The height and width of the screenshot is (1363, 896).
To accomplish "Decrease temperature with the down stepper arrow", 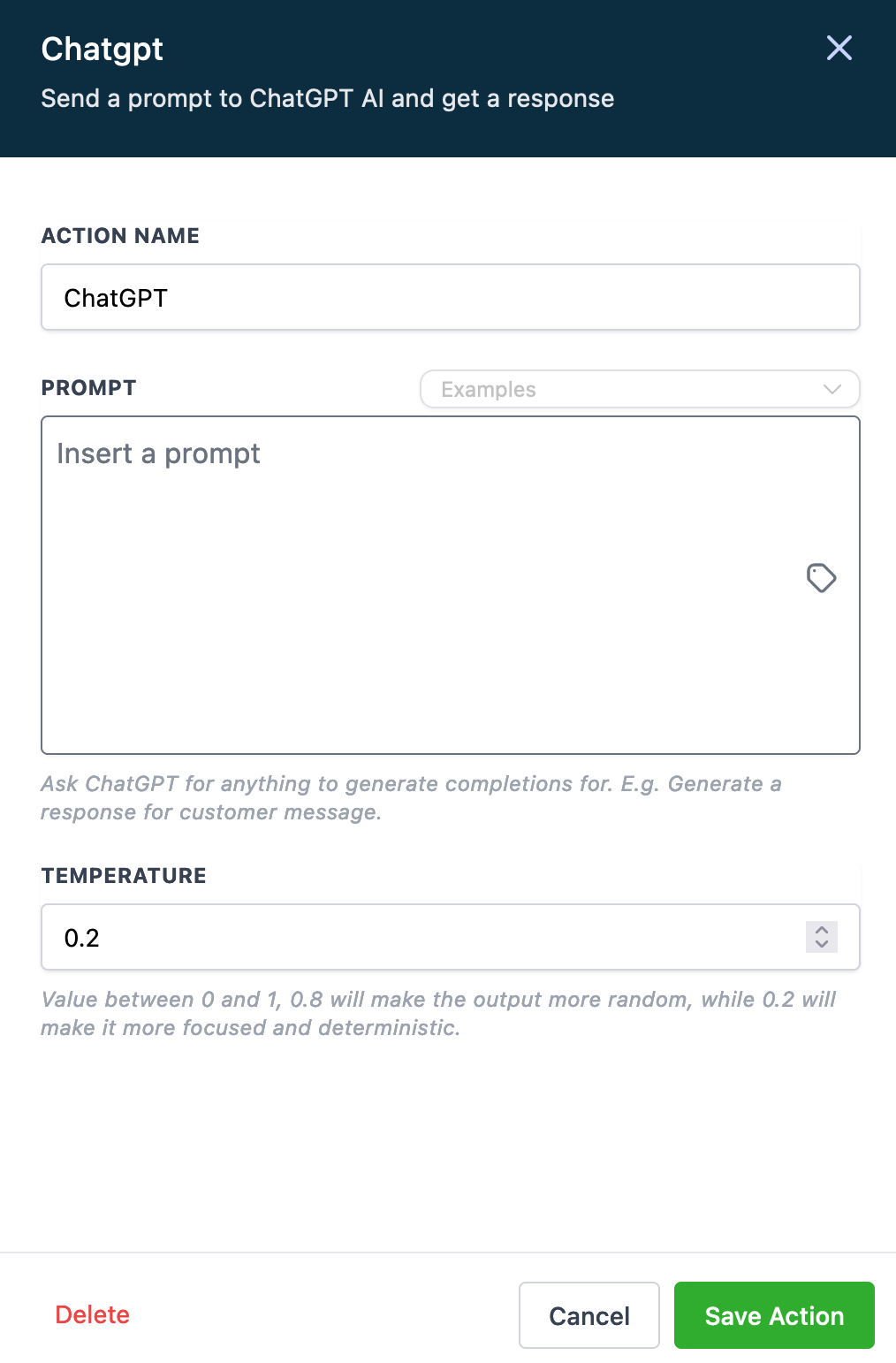I will 822,944.
